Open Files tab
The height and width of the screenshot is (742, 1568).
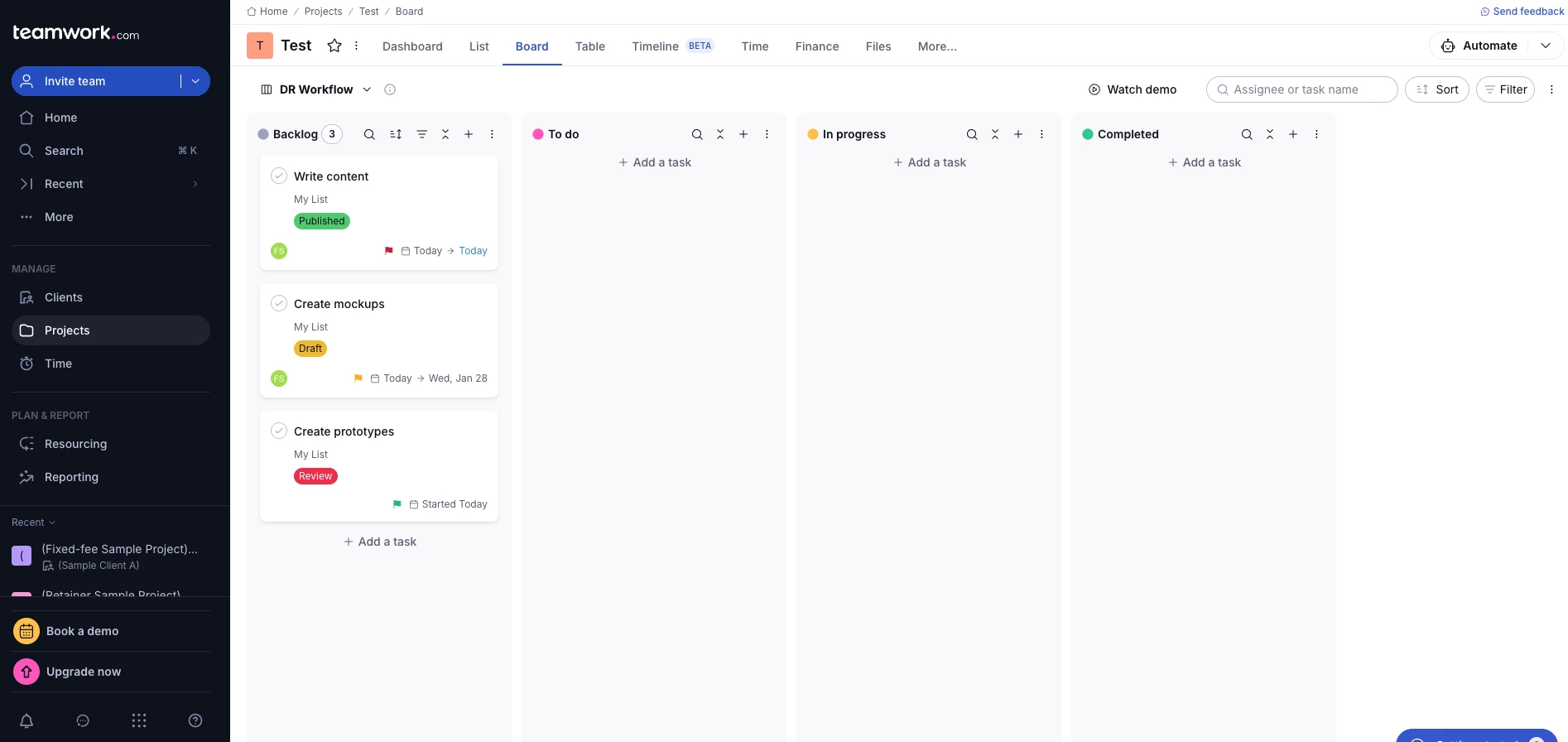click(x=878, y=46)
